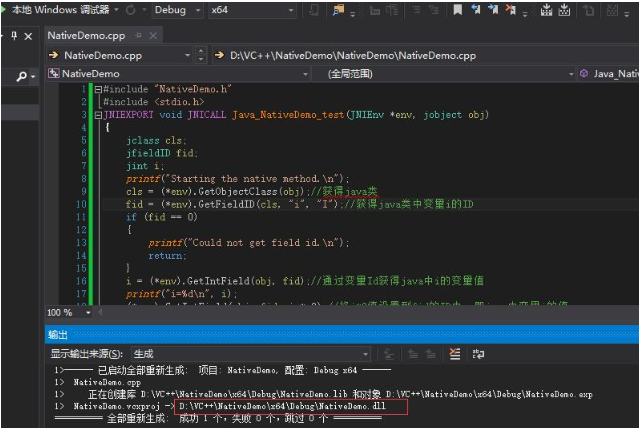Open the Java_Native member dropdown
This screenshot has width=639, height=428.
point(609,74)
